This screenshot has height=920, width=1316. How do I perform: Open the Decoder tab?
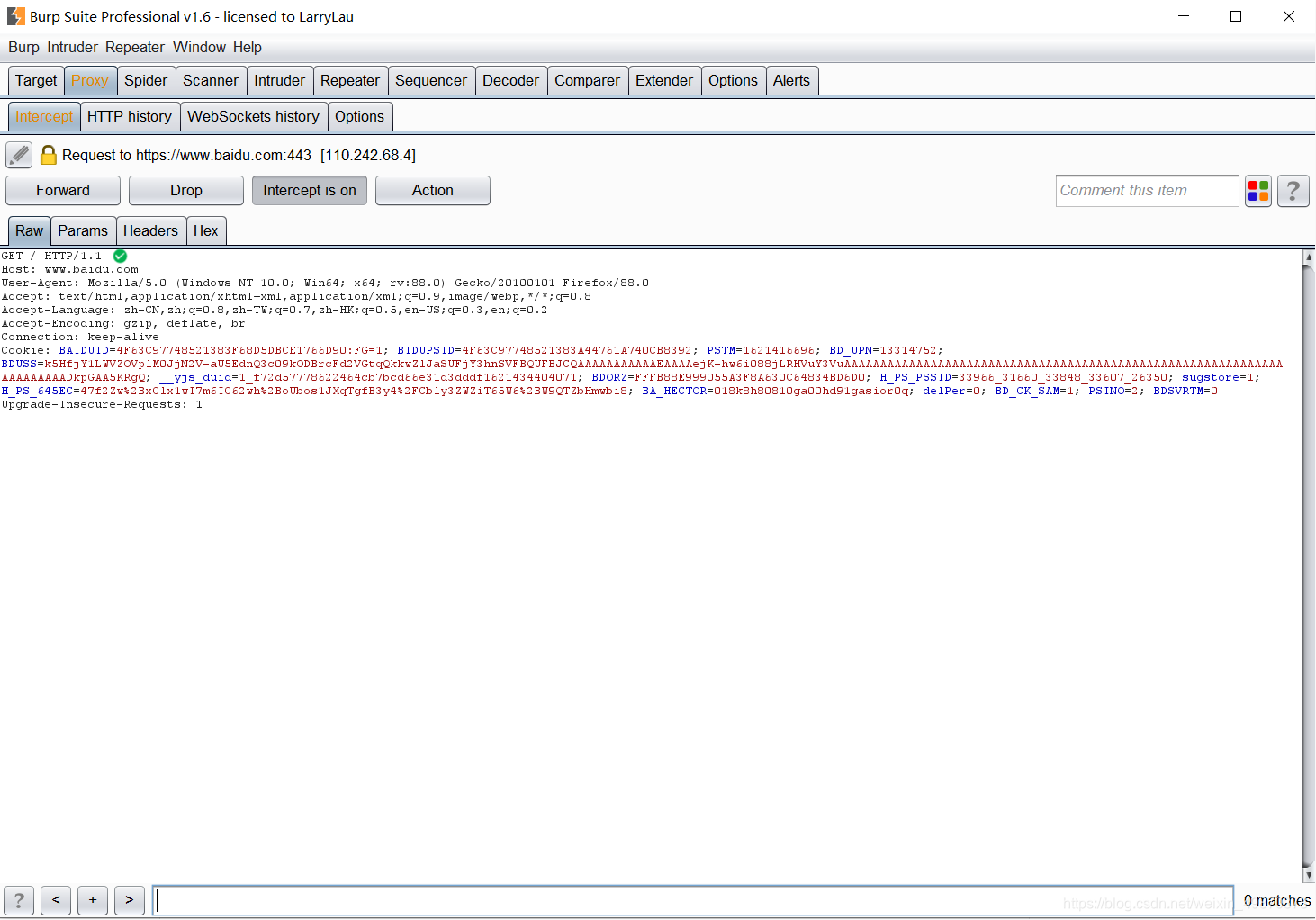coord(511,80)
